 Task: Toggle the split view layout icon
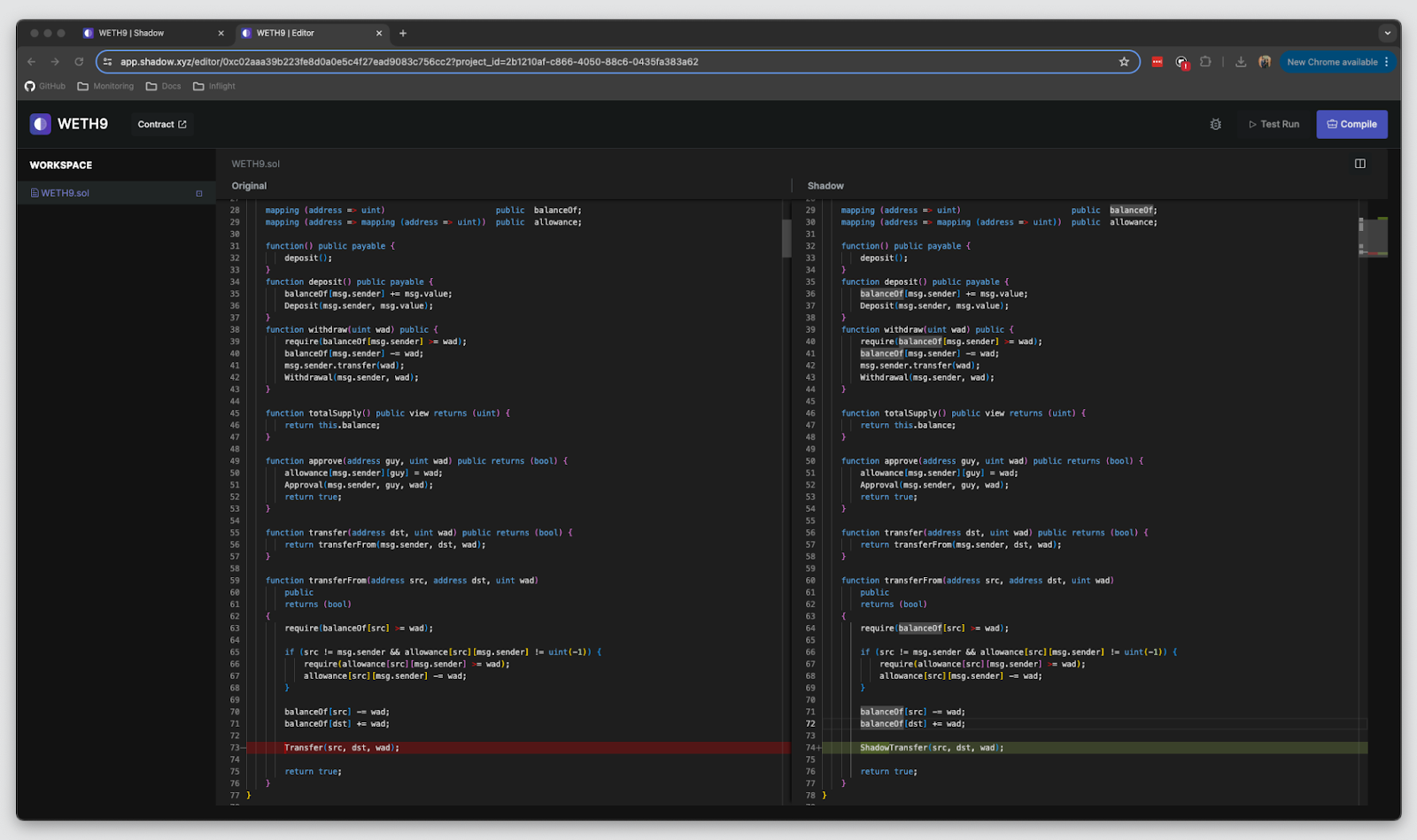pos(1360,164)
